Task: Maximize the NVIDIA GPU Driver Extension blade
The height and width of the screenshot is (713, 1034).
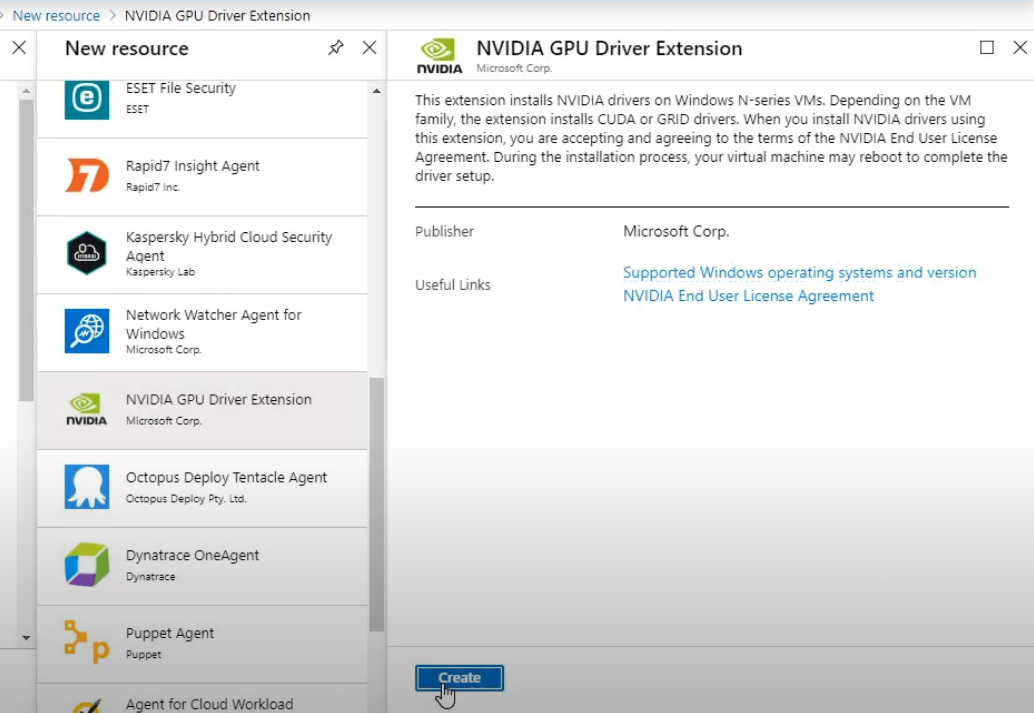Action: coord(987,47)
